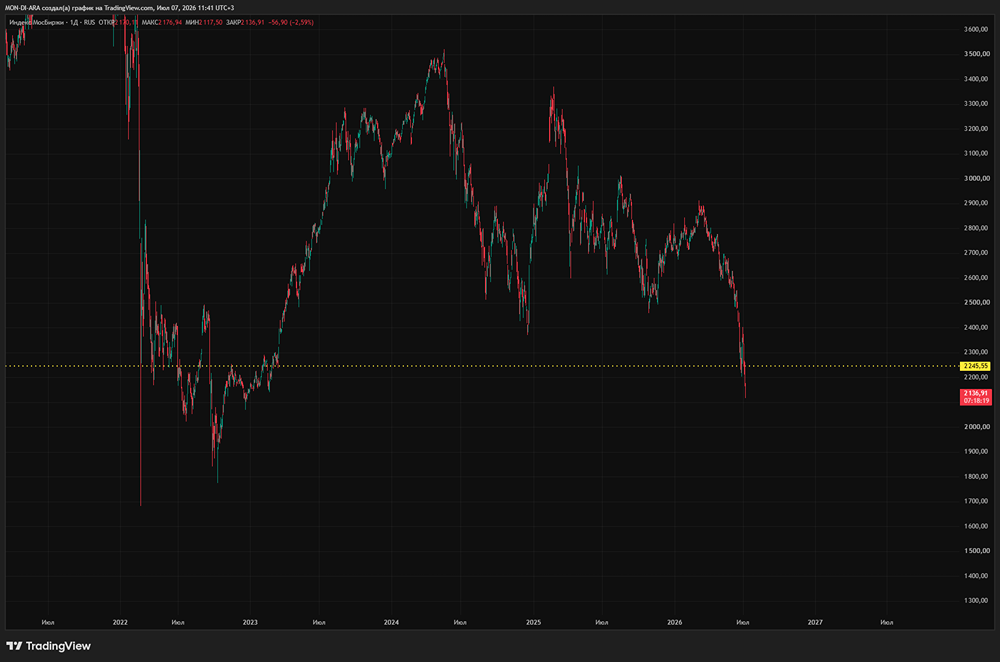Click the 2024 label on the time axis

[391, 622]
